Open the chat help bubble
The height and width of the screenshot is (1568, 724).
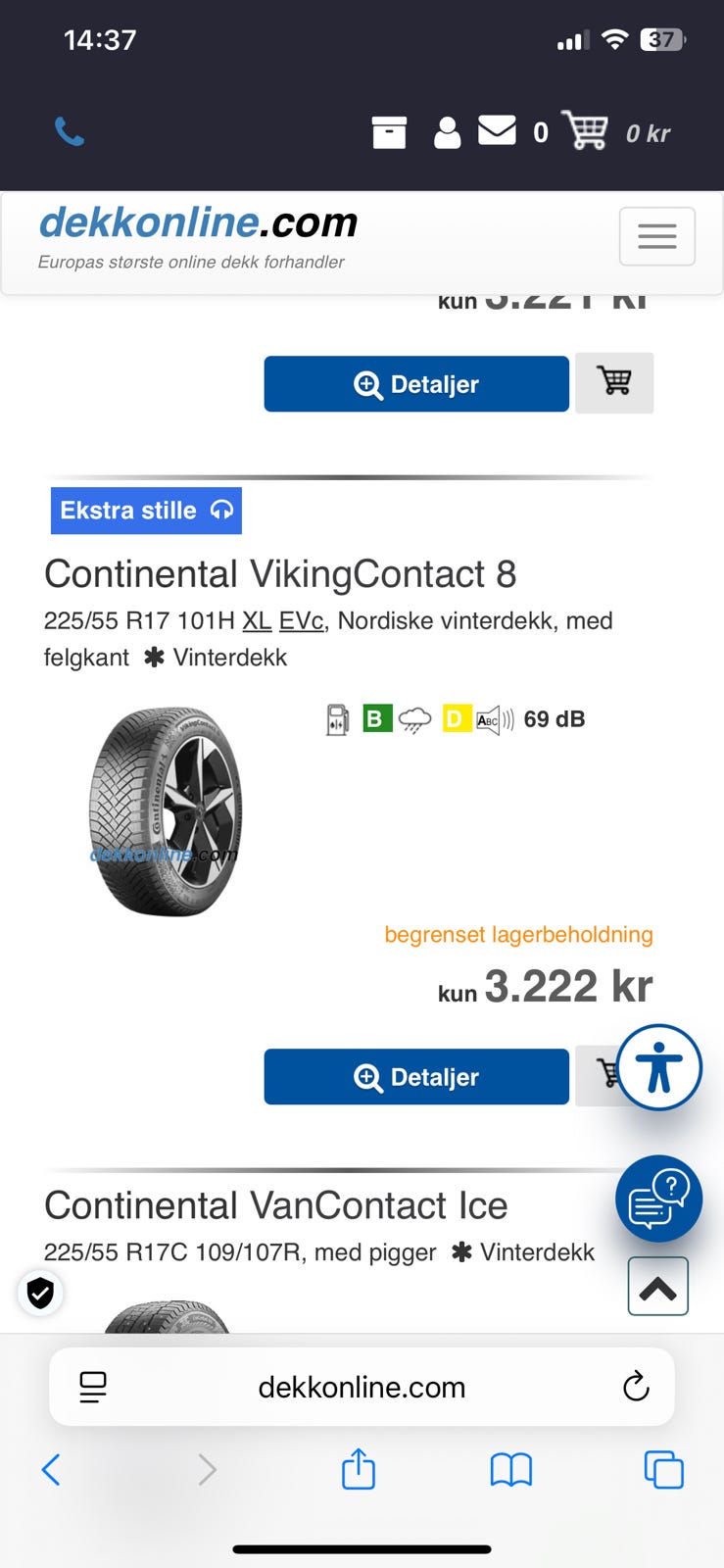[658, 1199]
